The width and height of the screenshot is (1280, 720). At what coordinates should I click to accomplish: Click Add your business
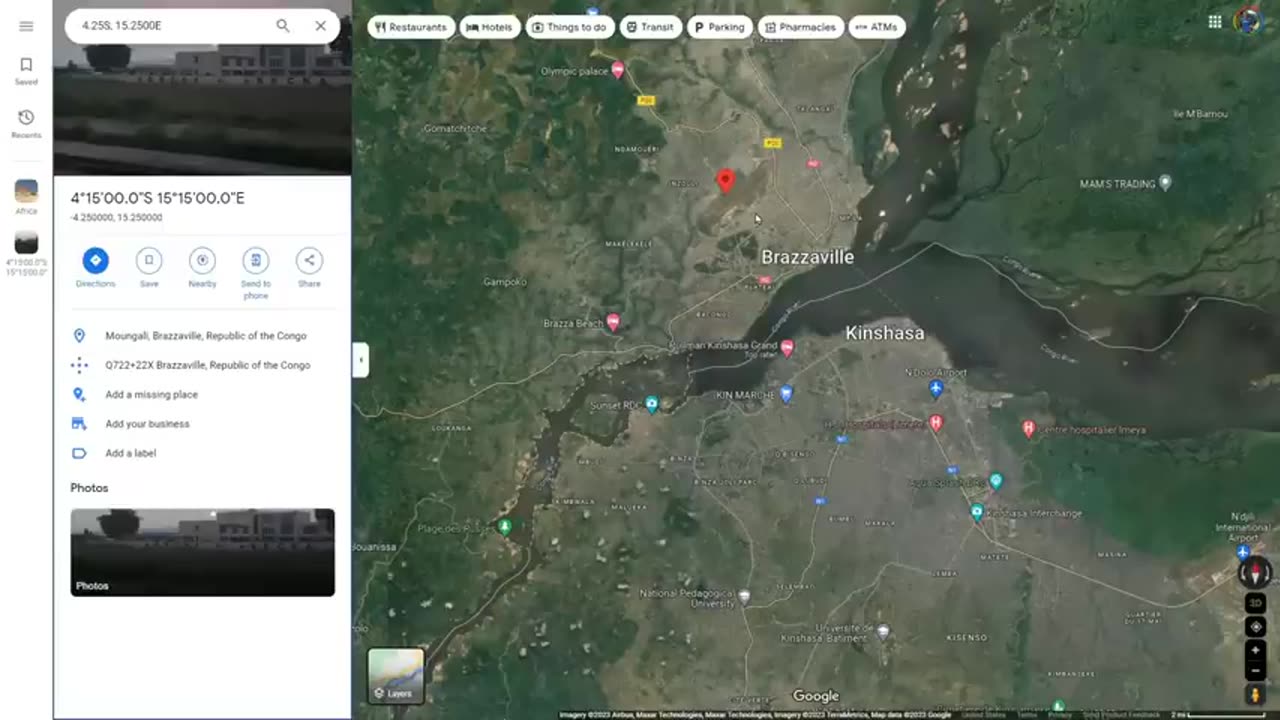click(x=202, y=423)
